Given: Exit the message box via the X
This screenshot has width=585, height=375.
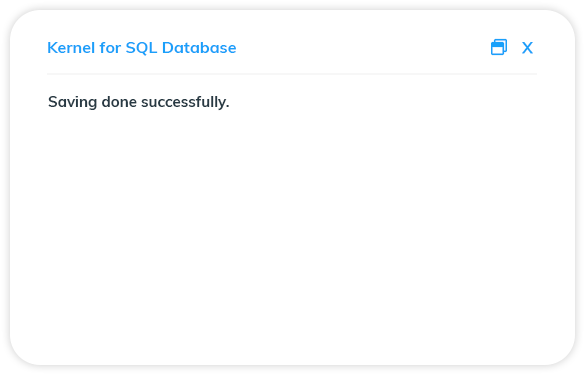Looking at the screenshot, I should pos(527,48).
